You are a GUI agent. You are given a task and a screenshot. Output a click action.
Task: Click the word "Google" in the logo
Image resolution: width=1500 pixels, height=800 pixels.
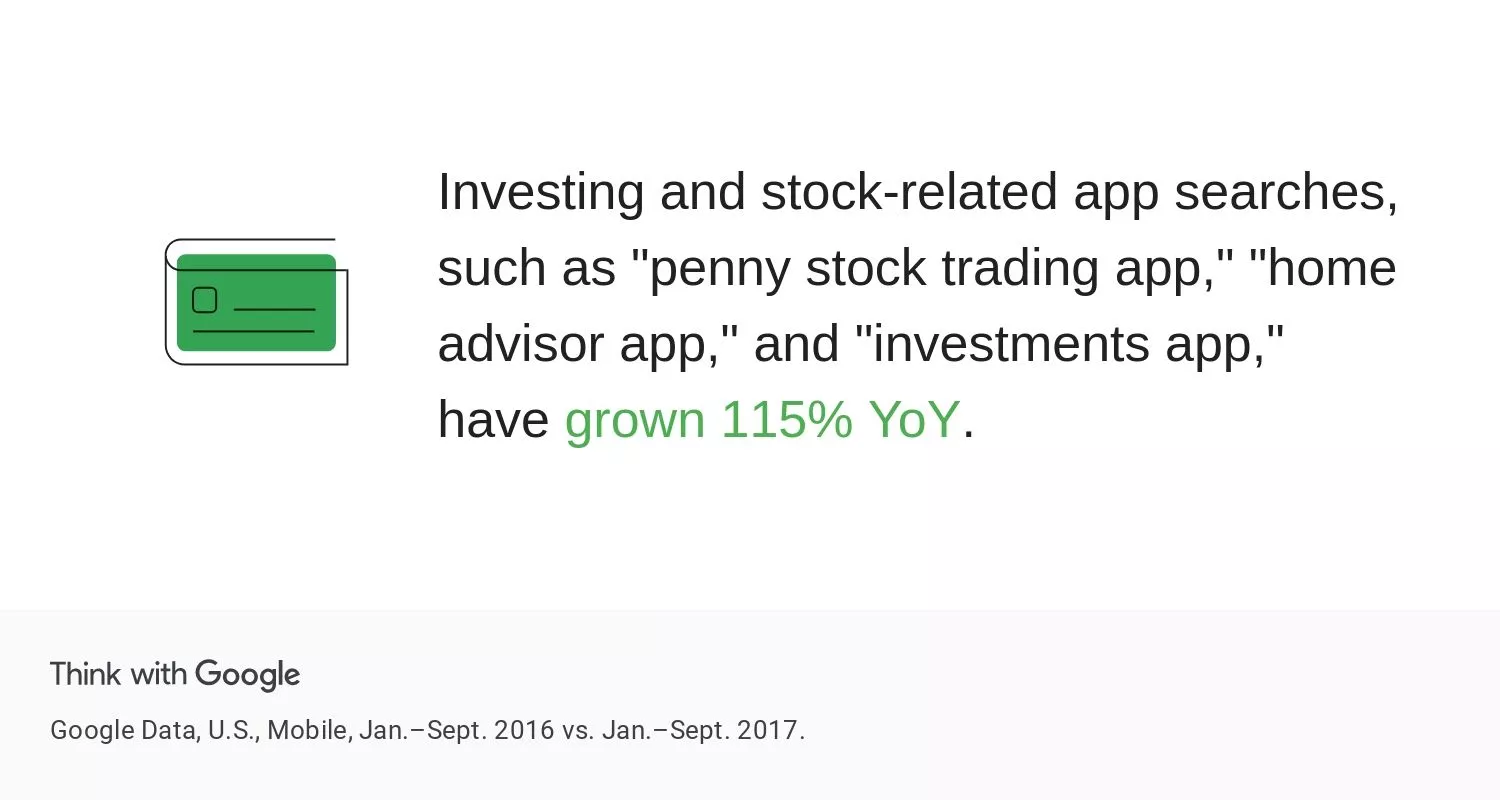248,675
